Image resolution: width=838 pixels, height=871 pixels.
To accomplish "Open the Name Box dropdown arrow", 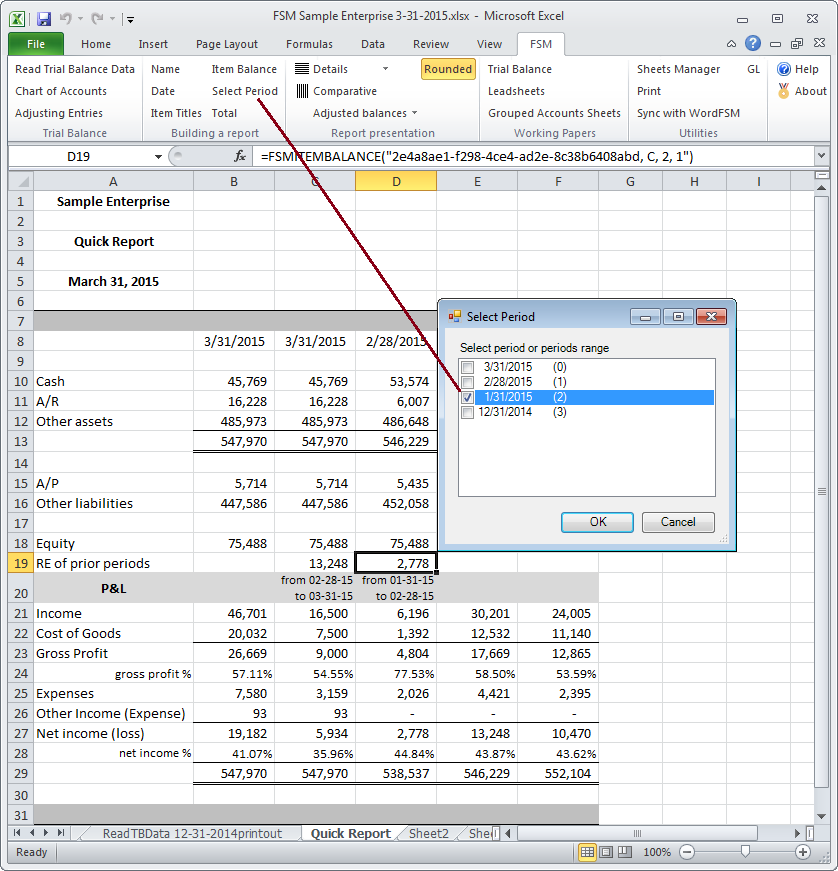I will pos(158,157).
